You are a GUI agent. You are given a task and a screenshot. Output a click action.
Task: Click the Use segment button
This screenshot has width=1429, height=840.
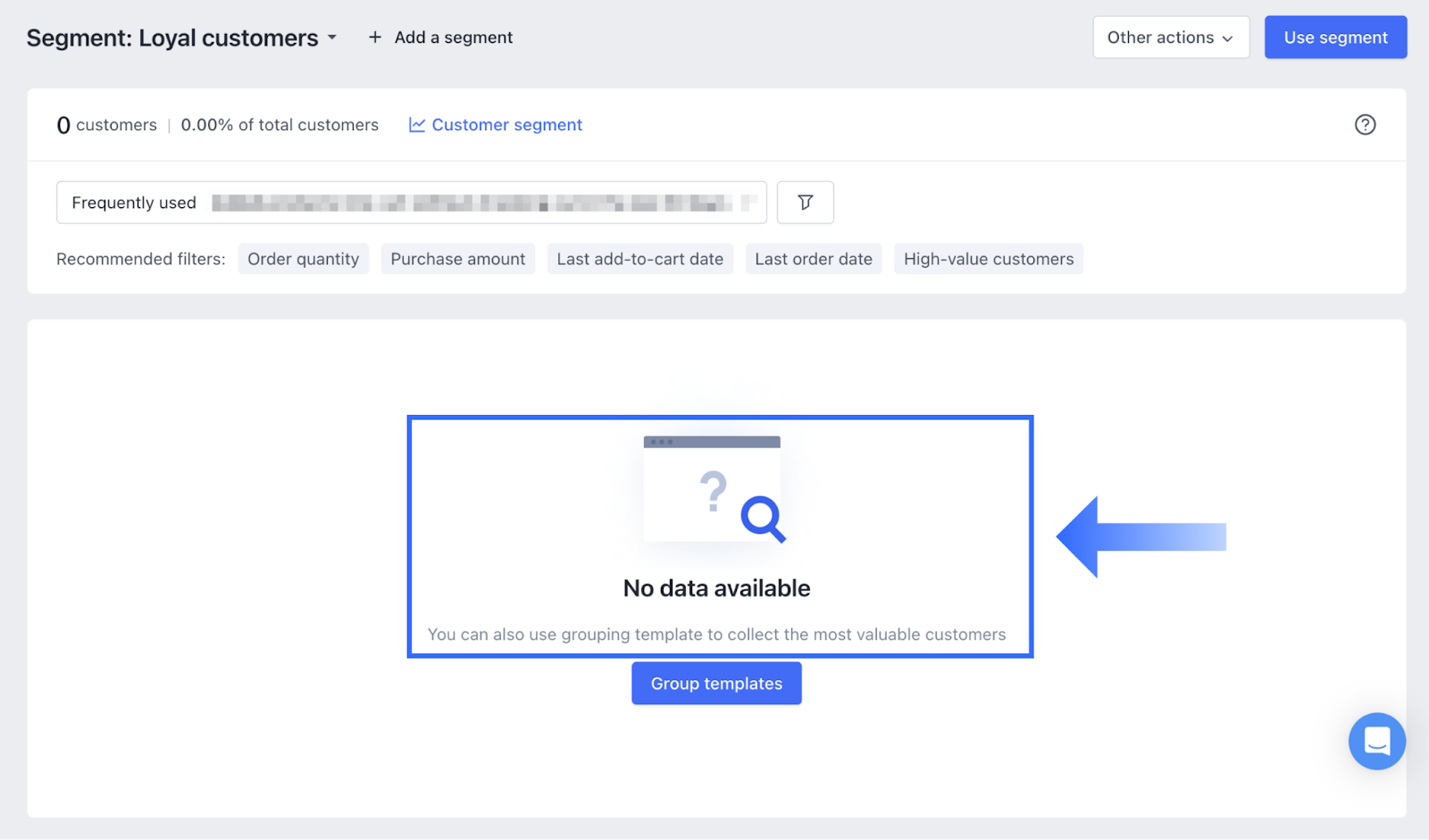(1335, 37)
